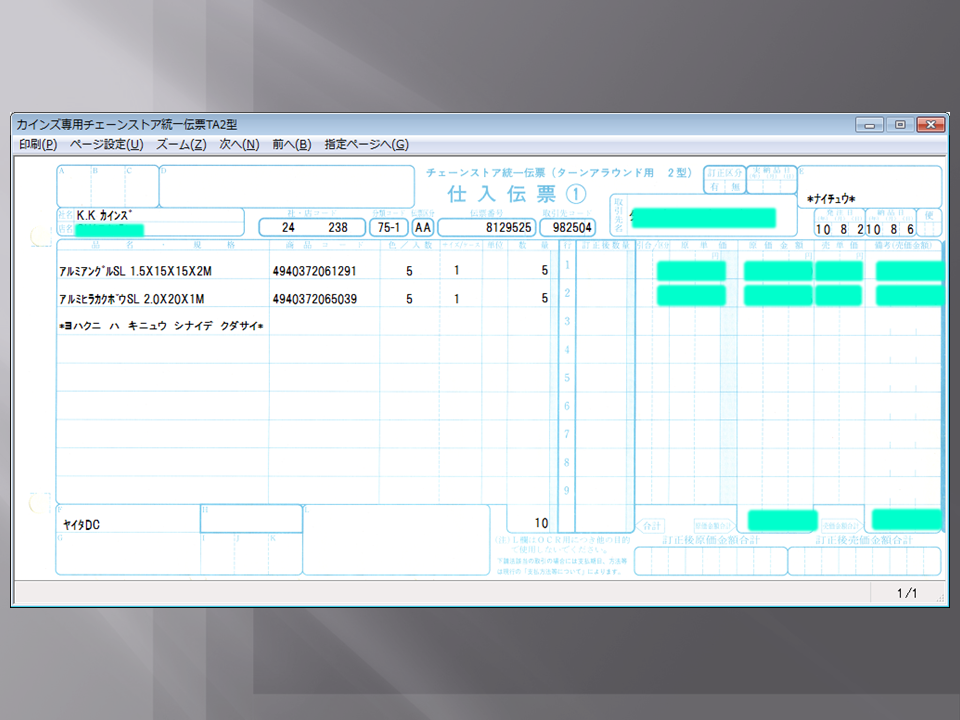The image size is (960, 720).
Task: Select the product row アルミアングルSL 1.5X15X15X2M
Action: (136, 271)
